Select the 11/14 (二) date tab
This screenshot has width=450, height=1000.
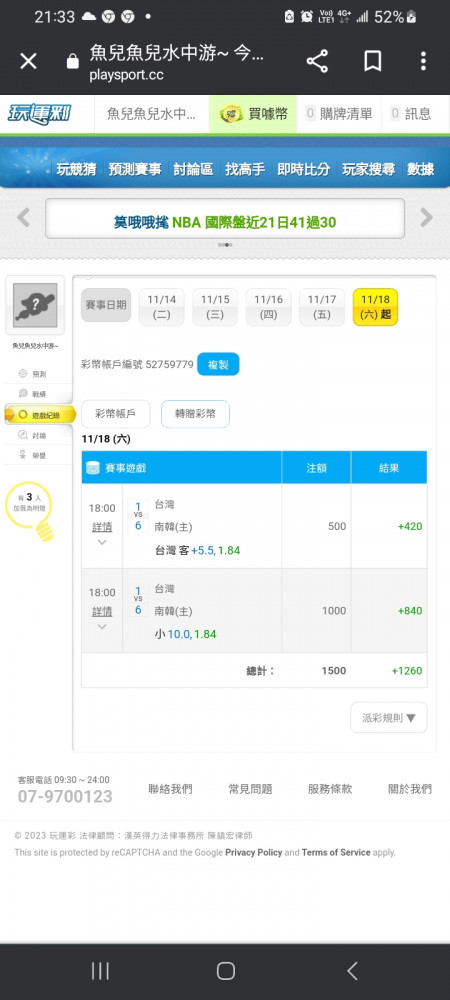161,307
